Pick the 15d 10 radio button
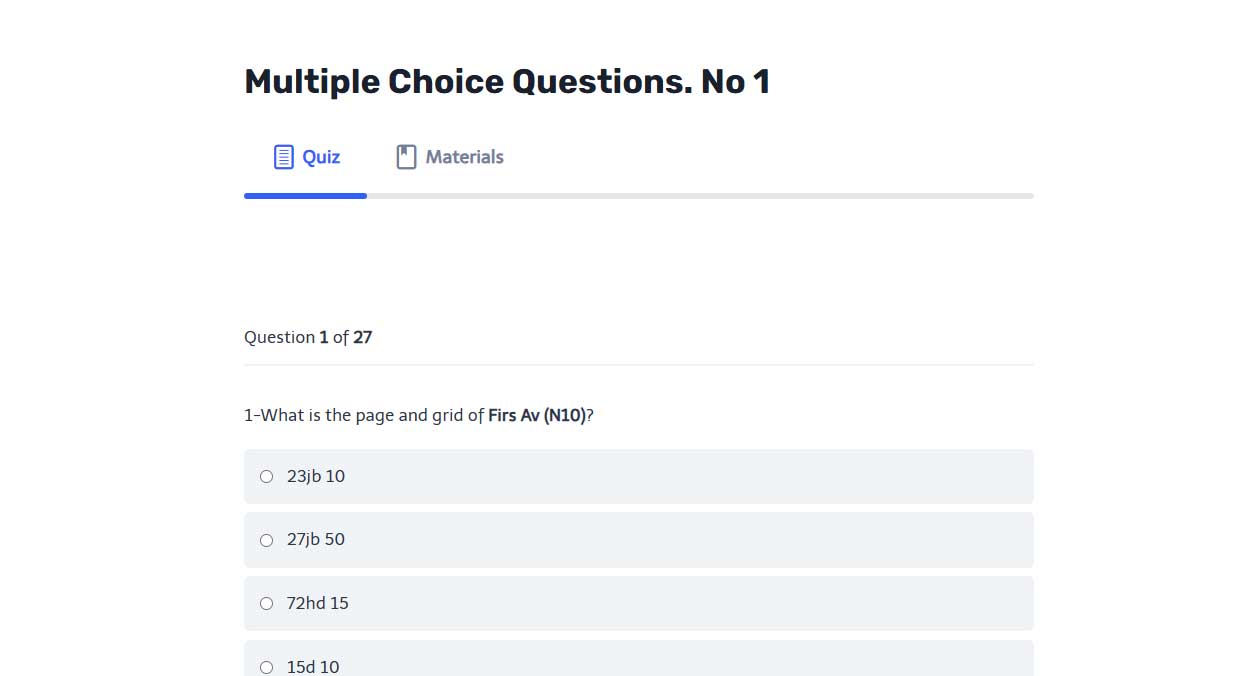This screenshot has width=1253, height=676. [x=266, y=667]
